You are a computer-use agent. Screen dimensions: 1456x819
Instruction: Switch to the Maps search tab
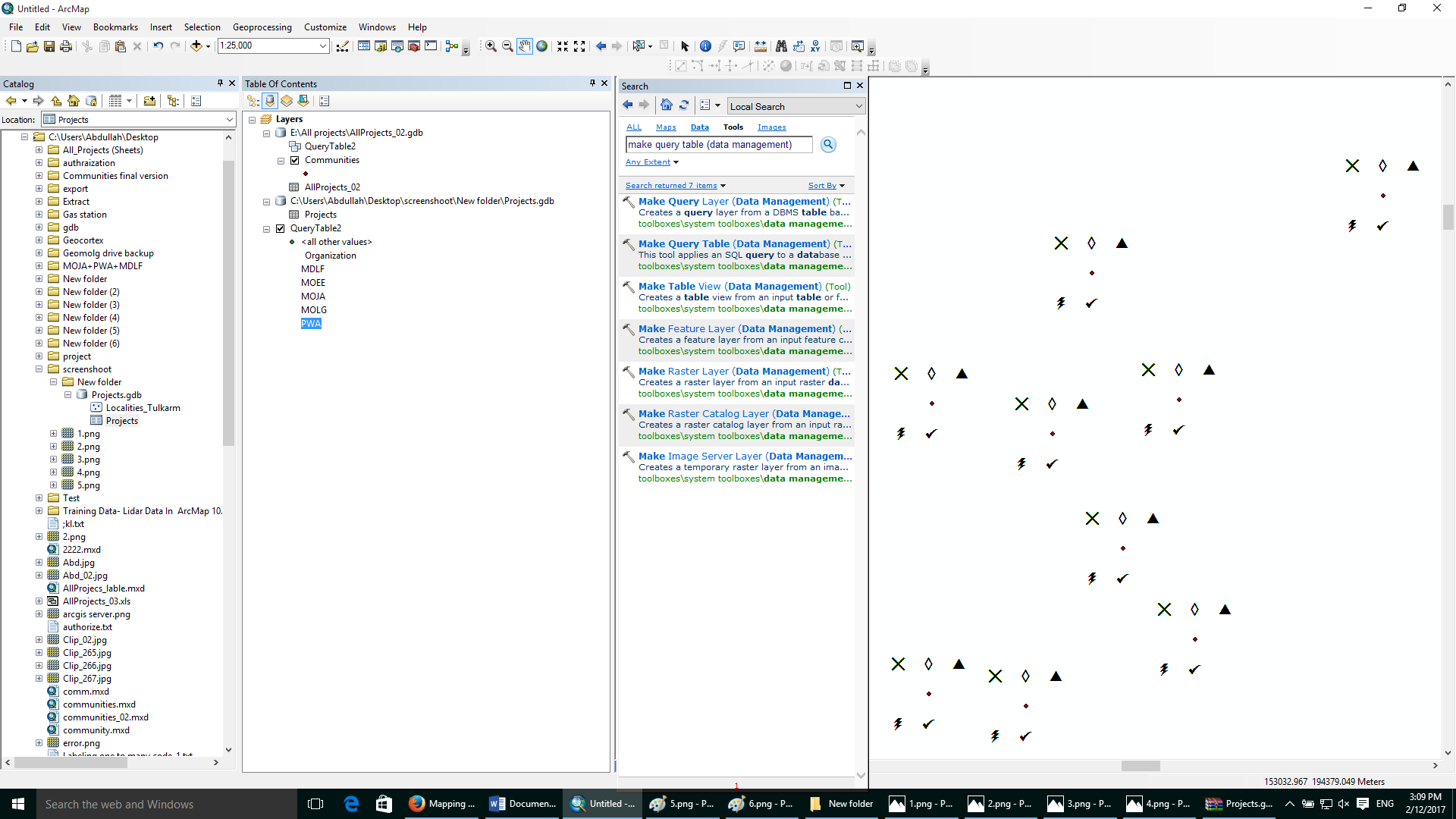coord(666,127)
